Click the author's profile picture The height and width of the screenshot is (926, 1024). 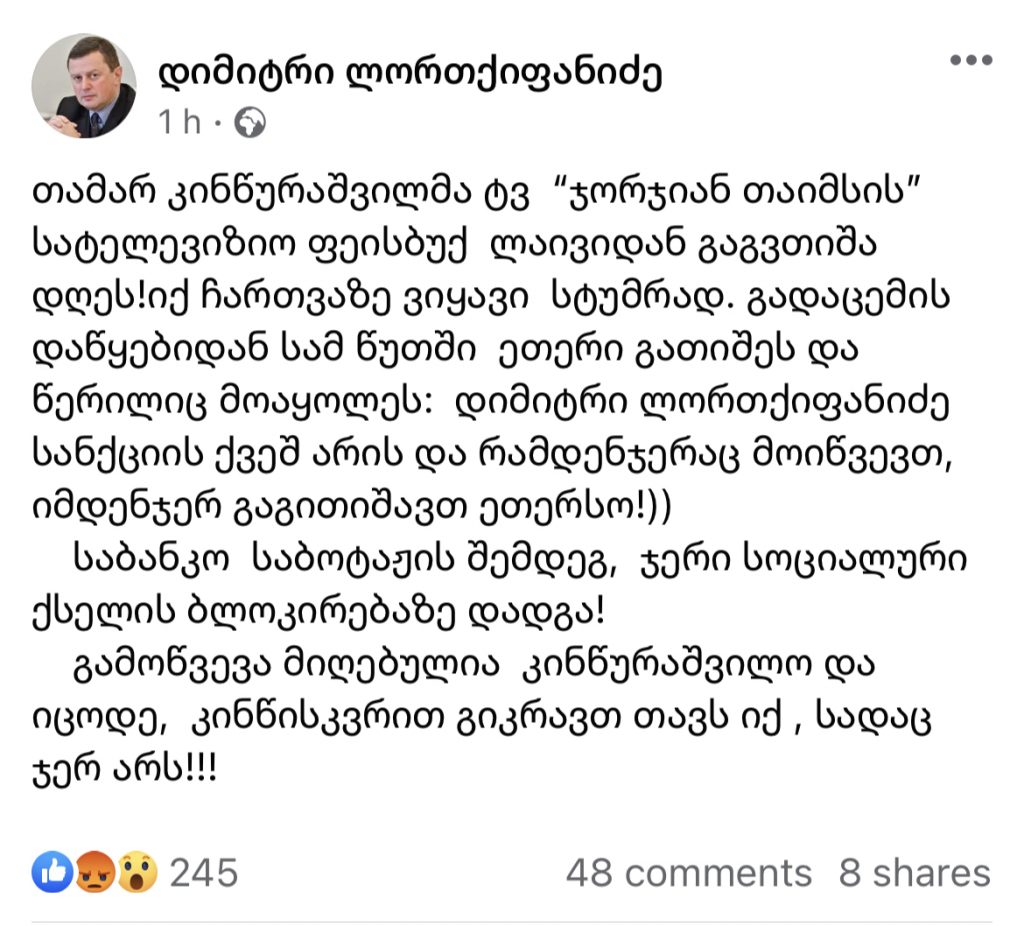click(84, 86)
